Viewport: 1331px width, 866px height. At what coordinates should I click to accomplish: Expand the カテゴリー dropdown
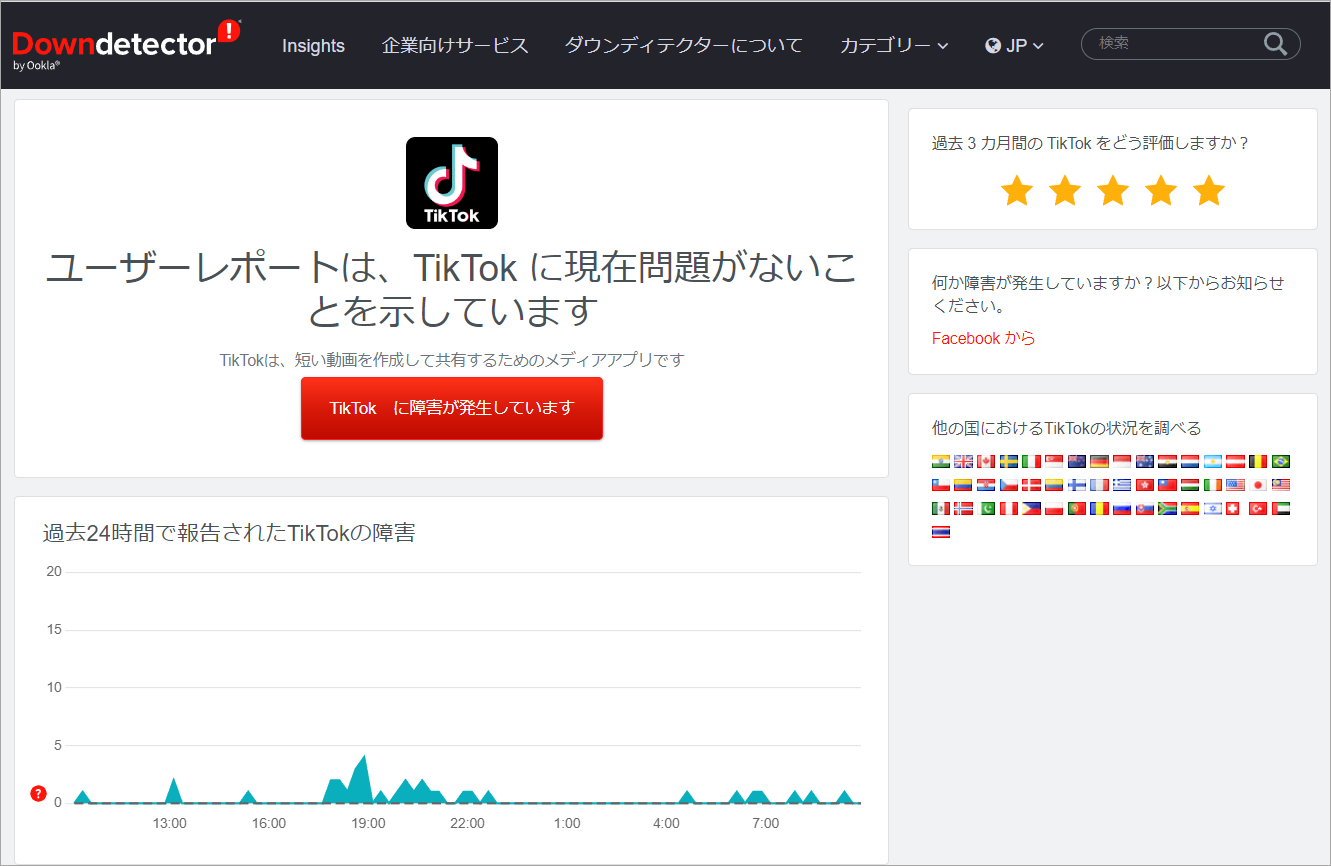click(x=894, y=45)
